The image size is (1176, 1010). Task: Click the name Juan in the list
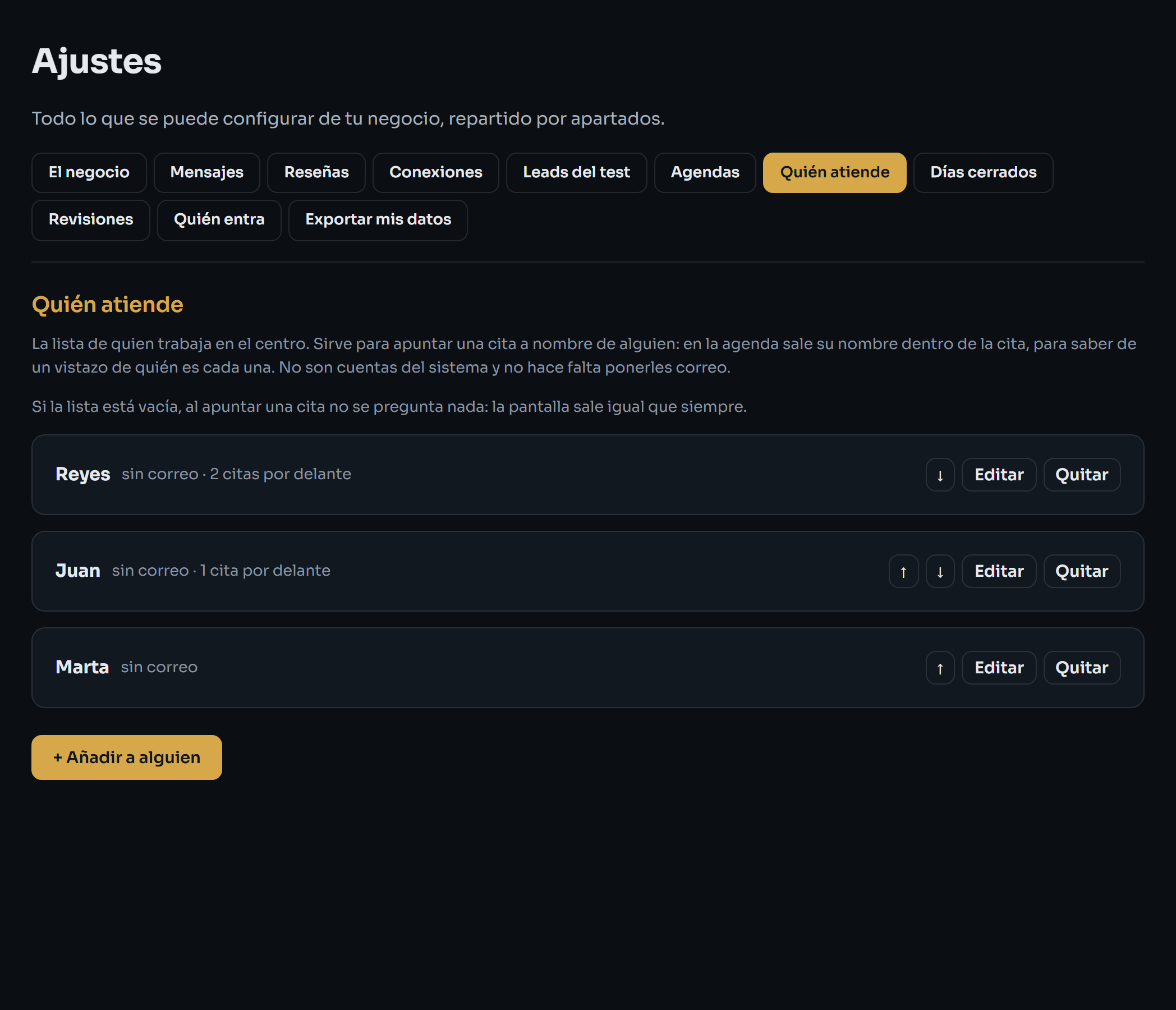[78, 571]
